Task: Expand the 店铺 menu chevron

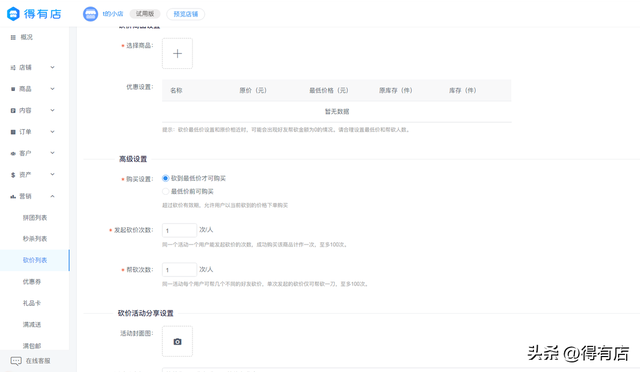Action: (x=52, y=67)
